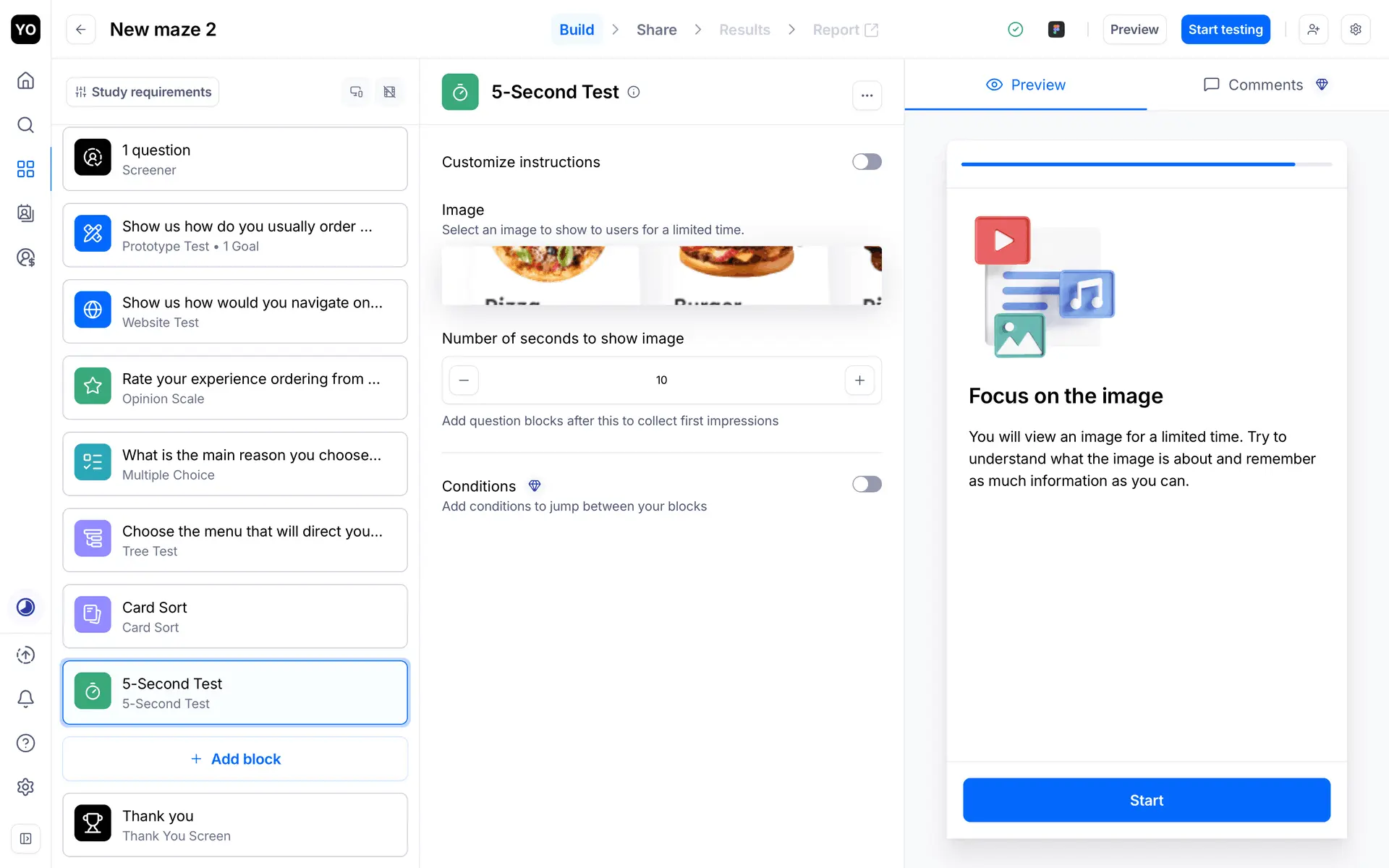Click the info icon beside 5-Second Test title
Screen dimensions: 1389x868
click(x=634, y=92)
